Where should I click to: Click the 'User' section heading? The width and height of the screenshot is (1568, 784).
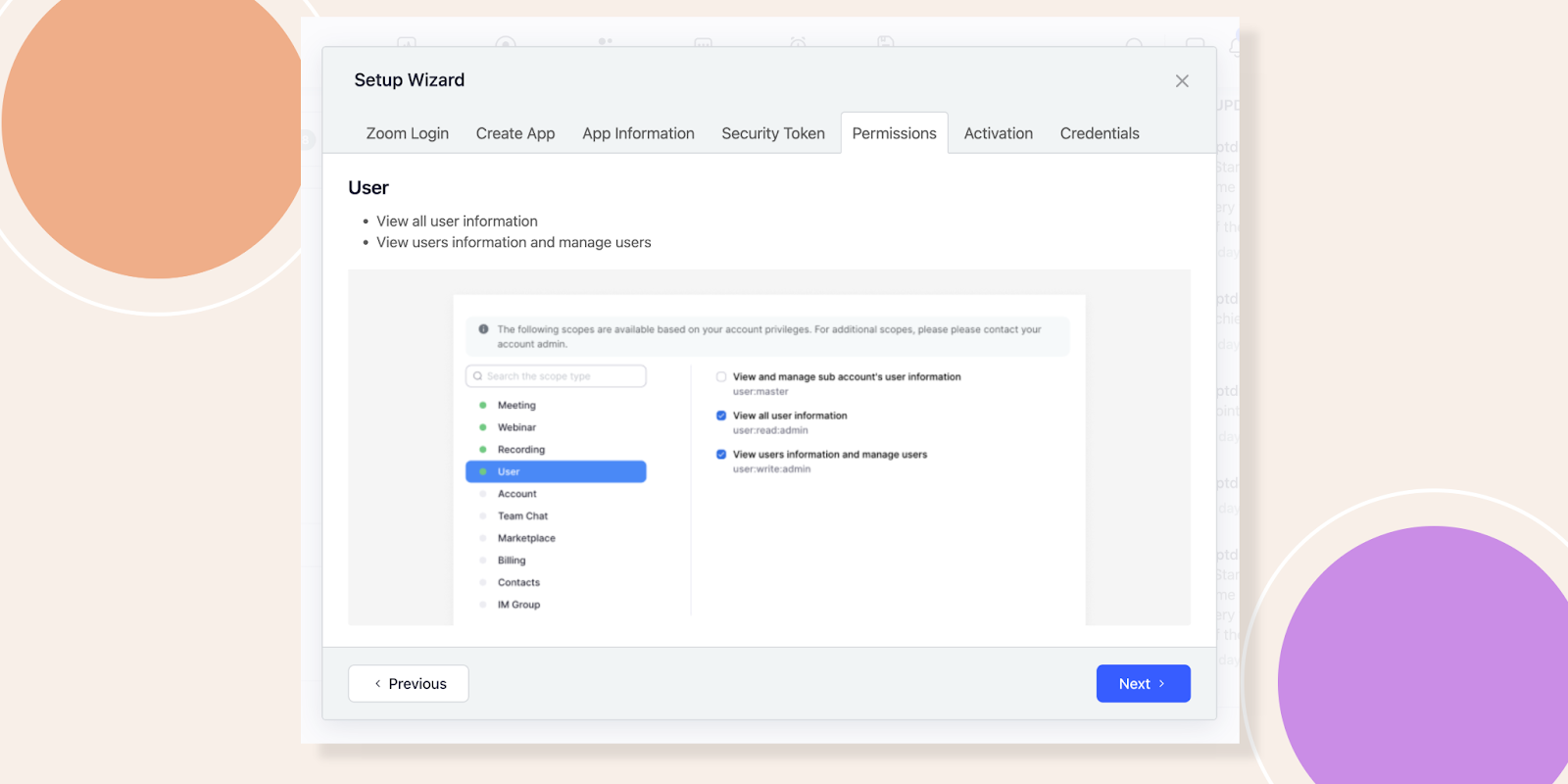point(368,188)
